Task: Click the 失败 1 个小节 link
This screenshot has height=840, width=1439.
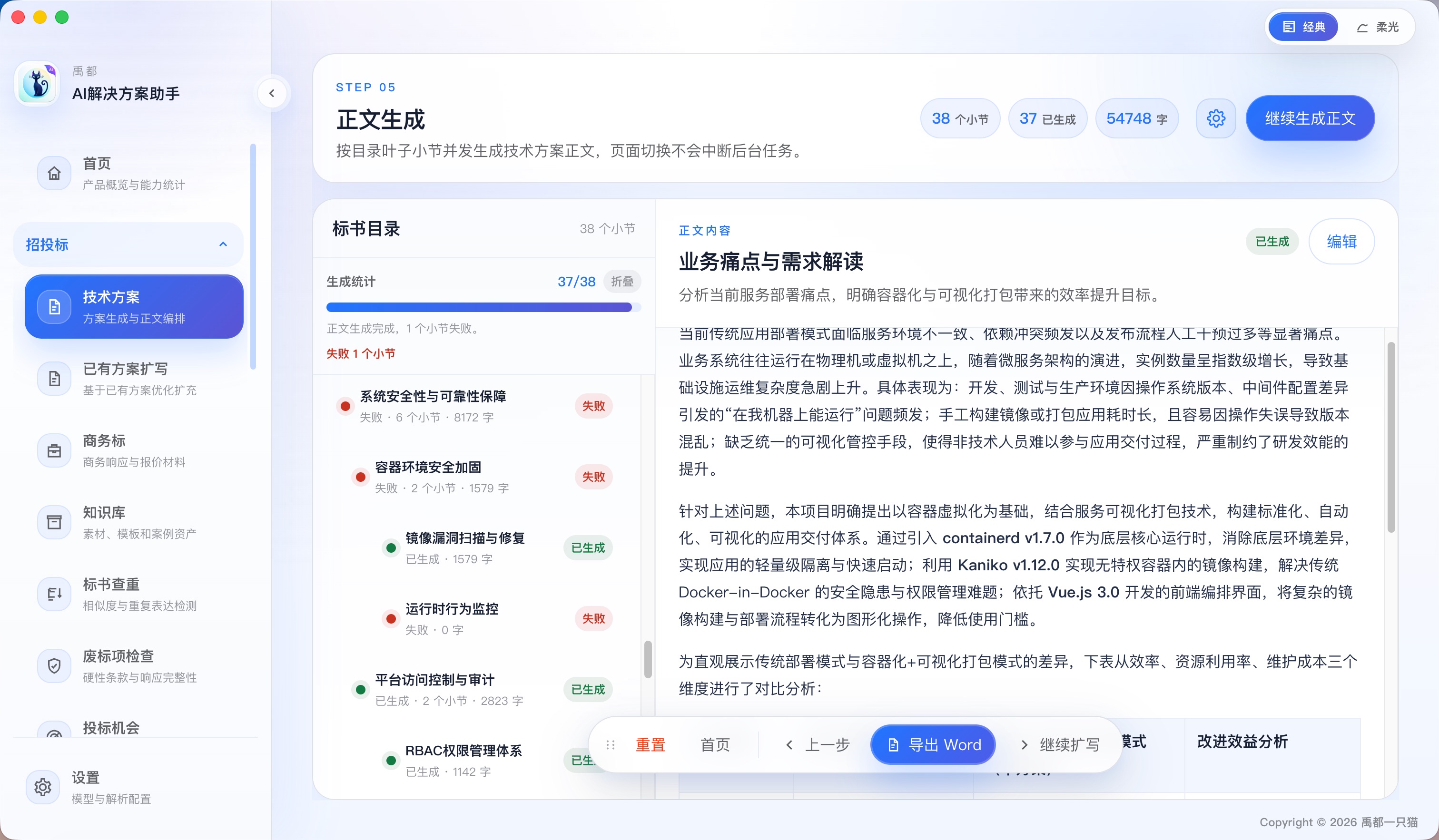Action: click(x=360, y=354)
